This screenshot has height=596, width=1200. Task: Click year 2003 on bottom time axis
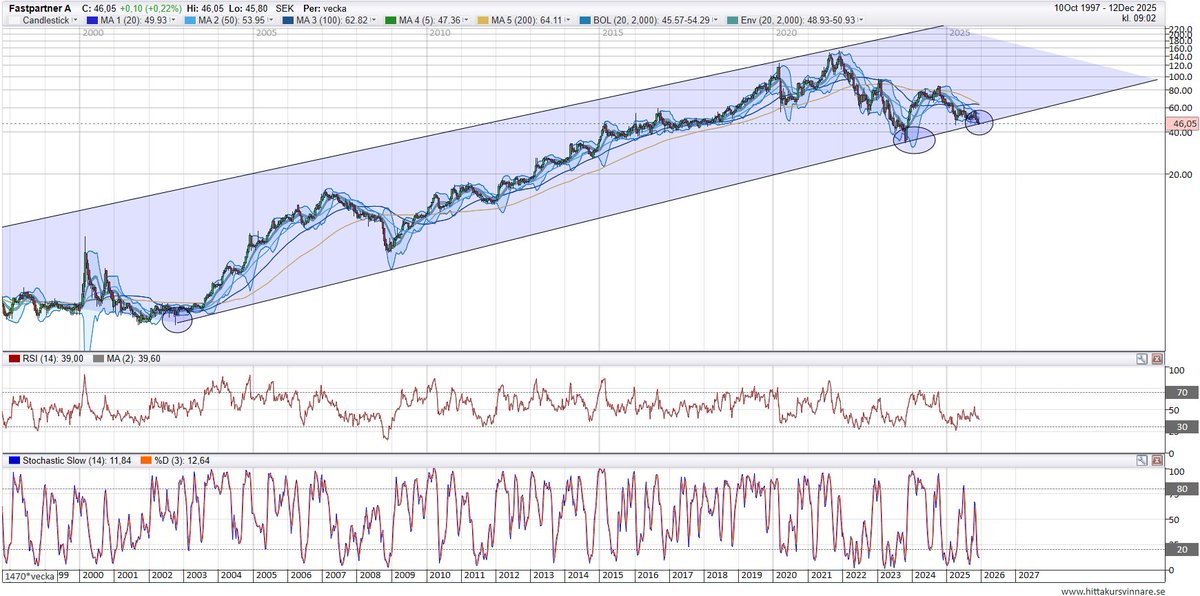click(196, 576)
